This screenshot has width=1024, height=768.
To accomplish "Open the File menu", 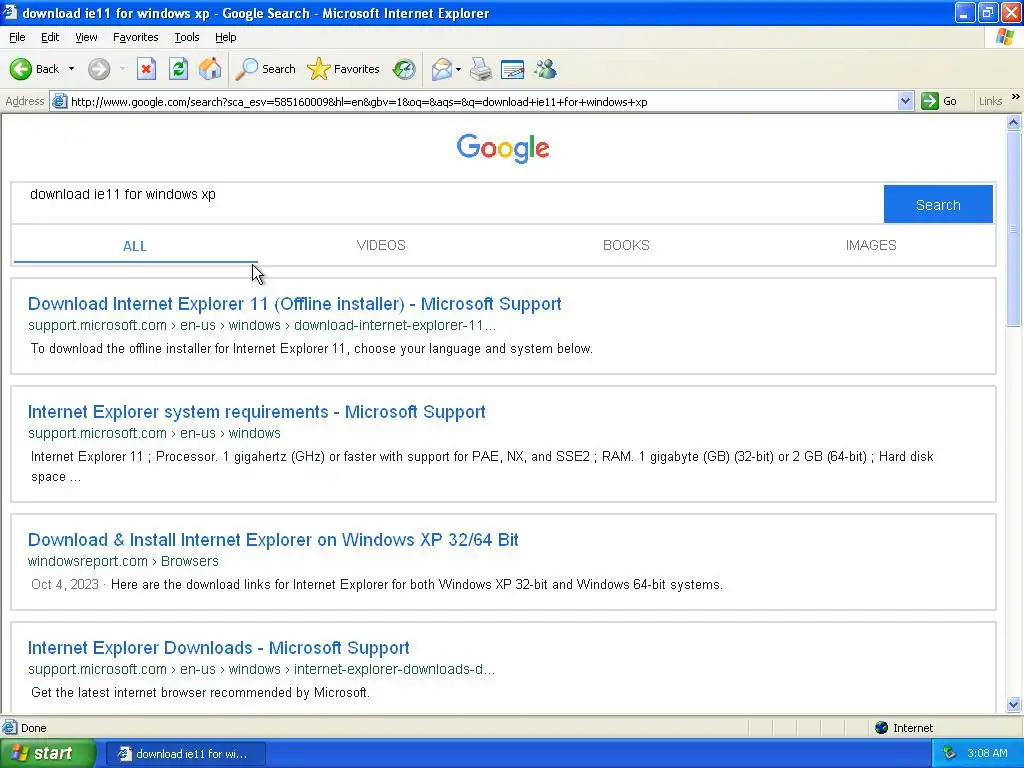I will (17, 37).
